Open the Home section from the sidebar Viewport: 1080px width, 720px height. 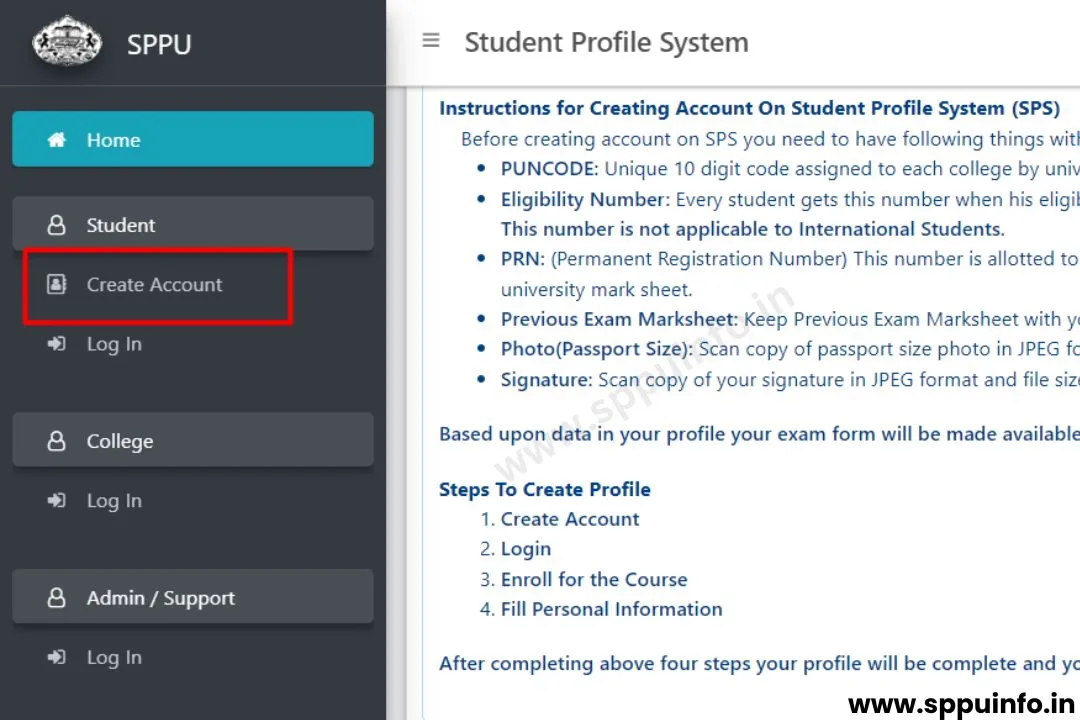click(113, 140)
